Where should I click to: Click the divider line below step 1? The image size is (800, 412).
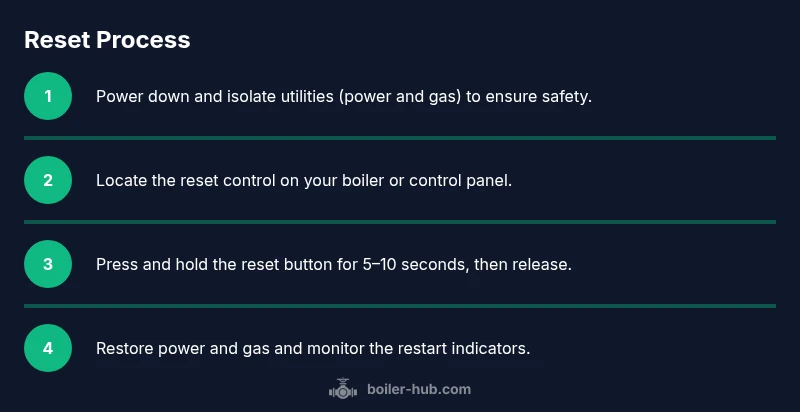[400, 138]
